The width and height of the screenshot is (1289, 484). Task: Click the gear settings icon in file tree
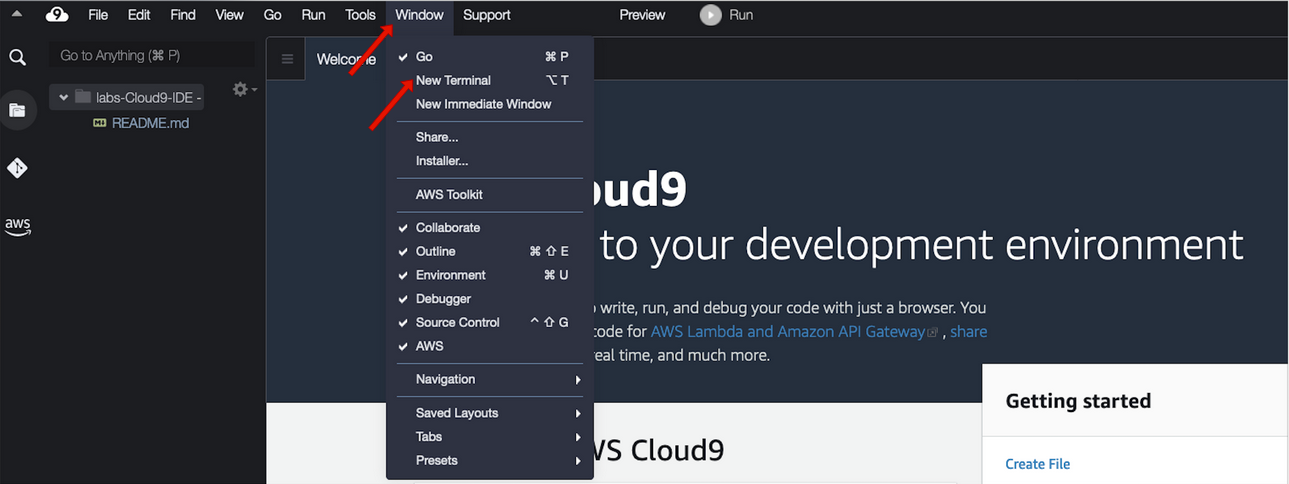click(x=240, y=90)
